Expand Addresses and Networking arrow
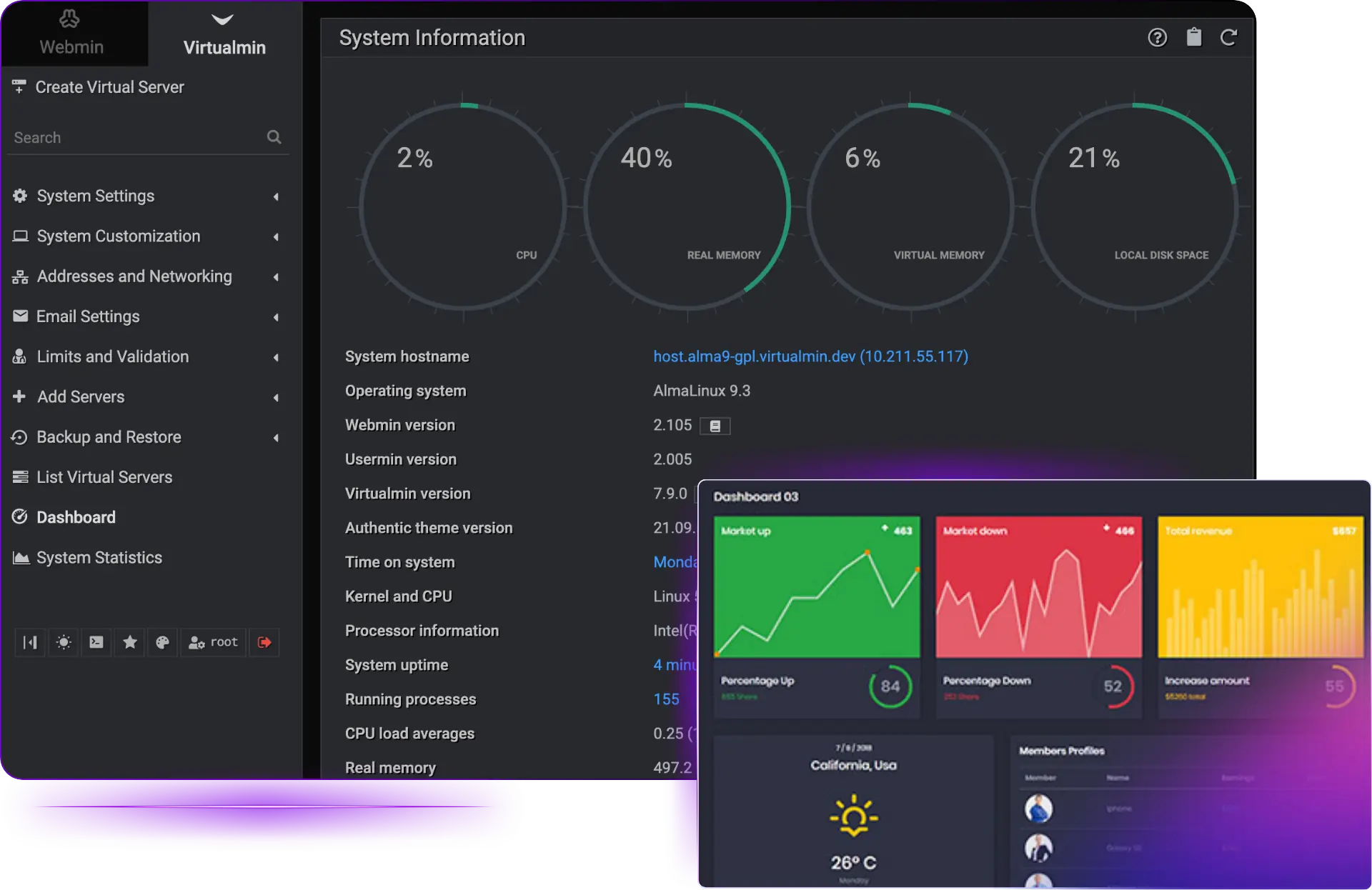Image resolution: width=1372 pixels, height=890 pixels. pos(276,277)
